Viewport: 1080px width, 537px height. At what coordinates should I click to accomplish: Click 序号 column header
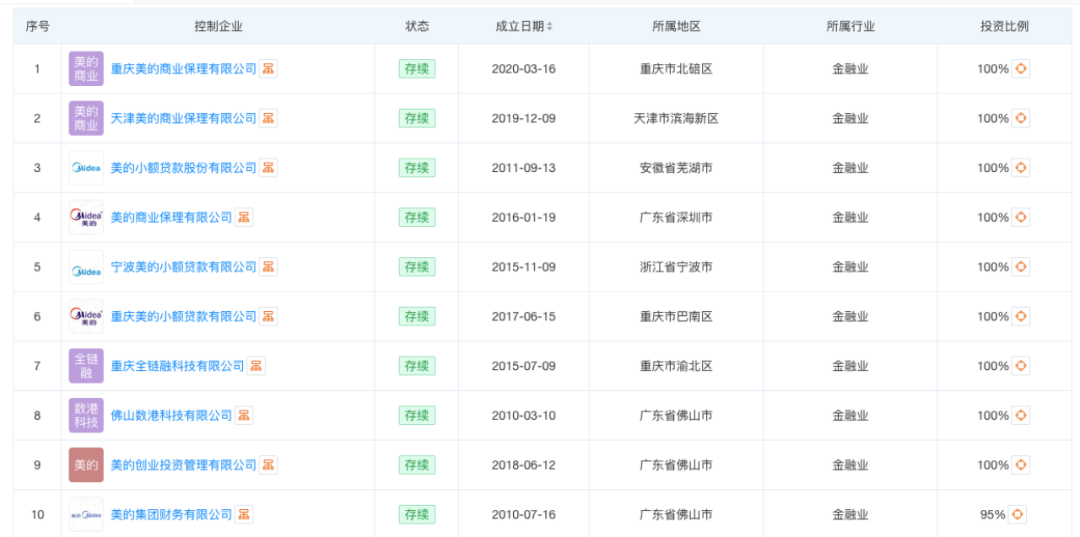pyautogui.click(x=37, y=27)
